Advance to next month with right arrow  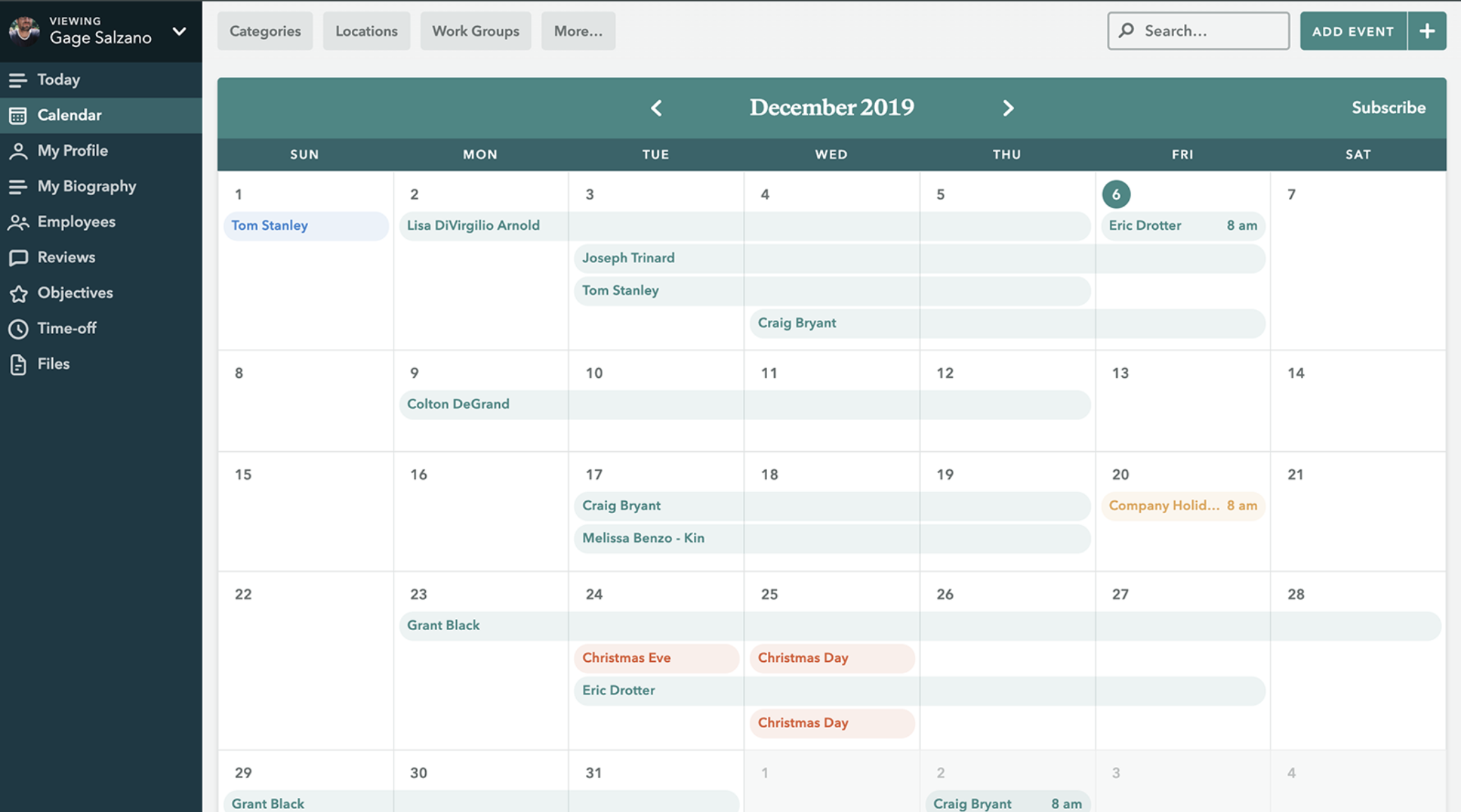[1008, 108]
